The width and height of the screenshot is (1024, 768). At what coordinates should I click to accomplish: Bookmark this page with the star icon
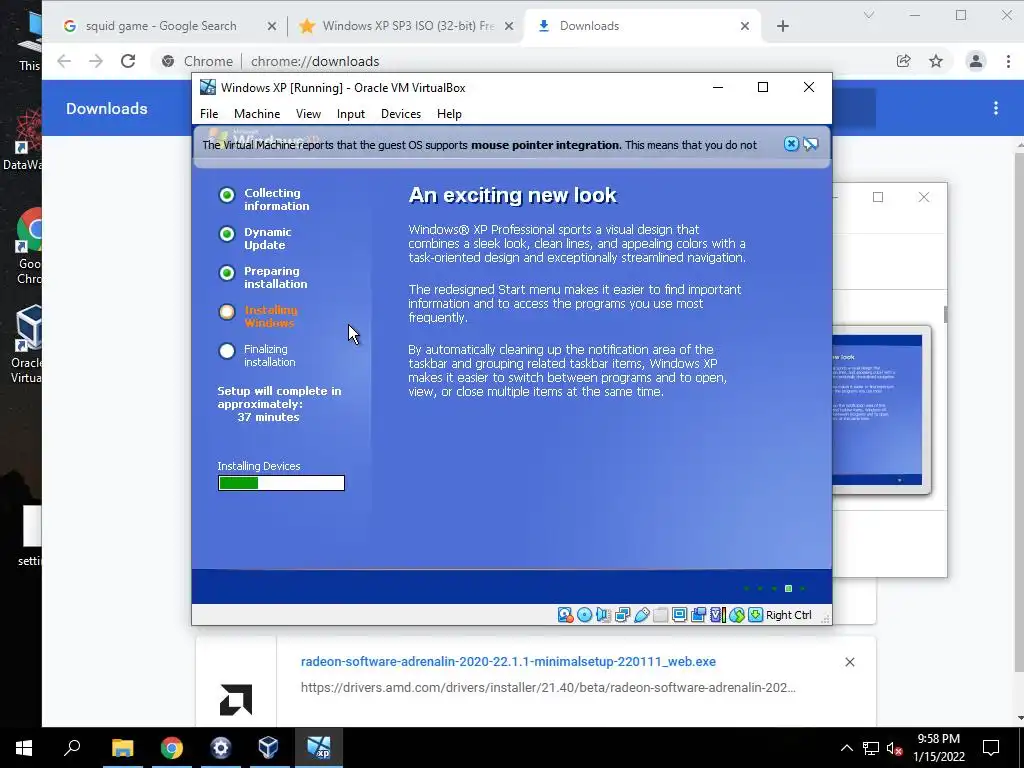click(936, 61)
